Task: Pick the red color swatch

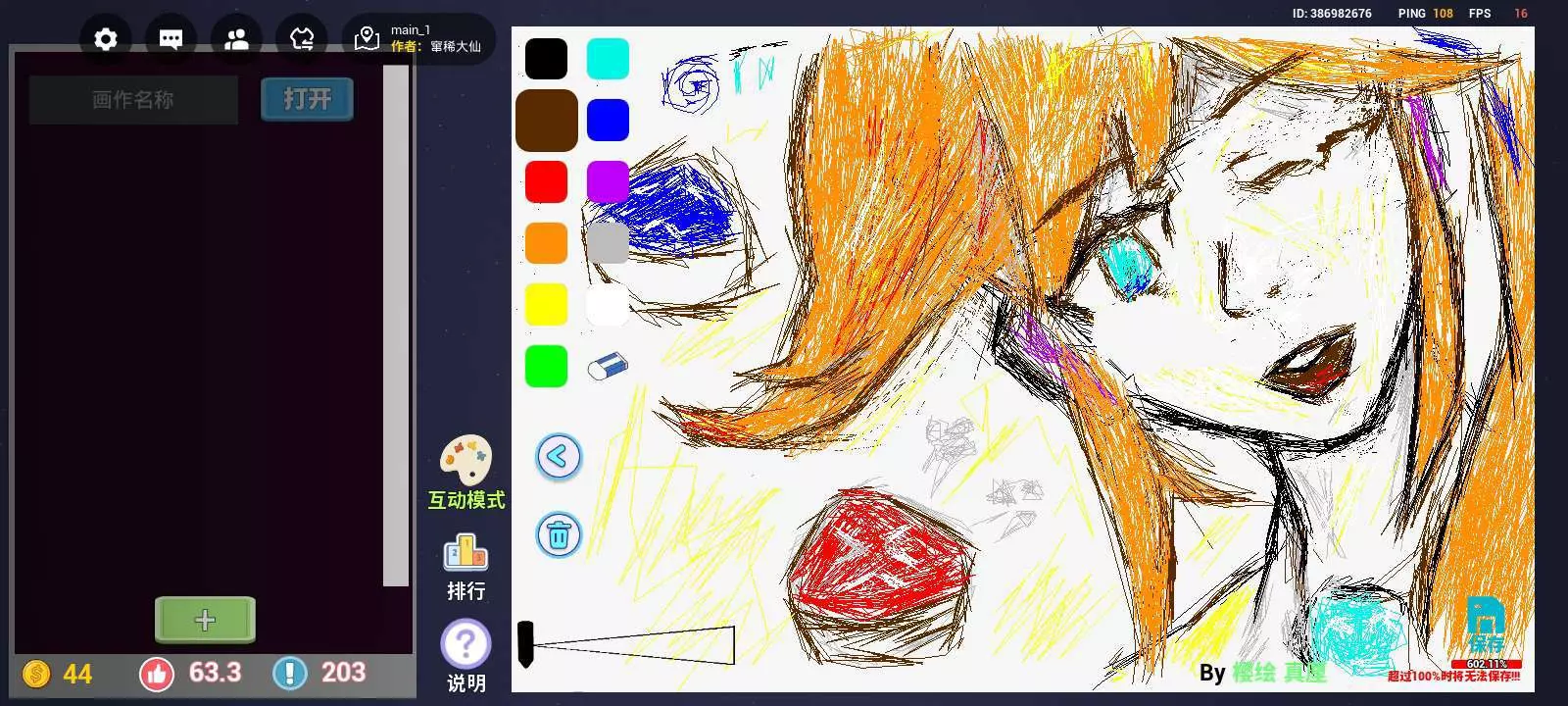Action: [x=546, y=181]
